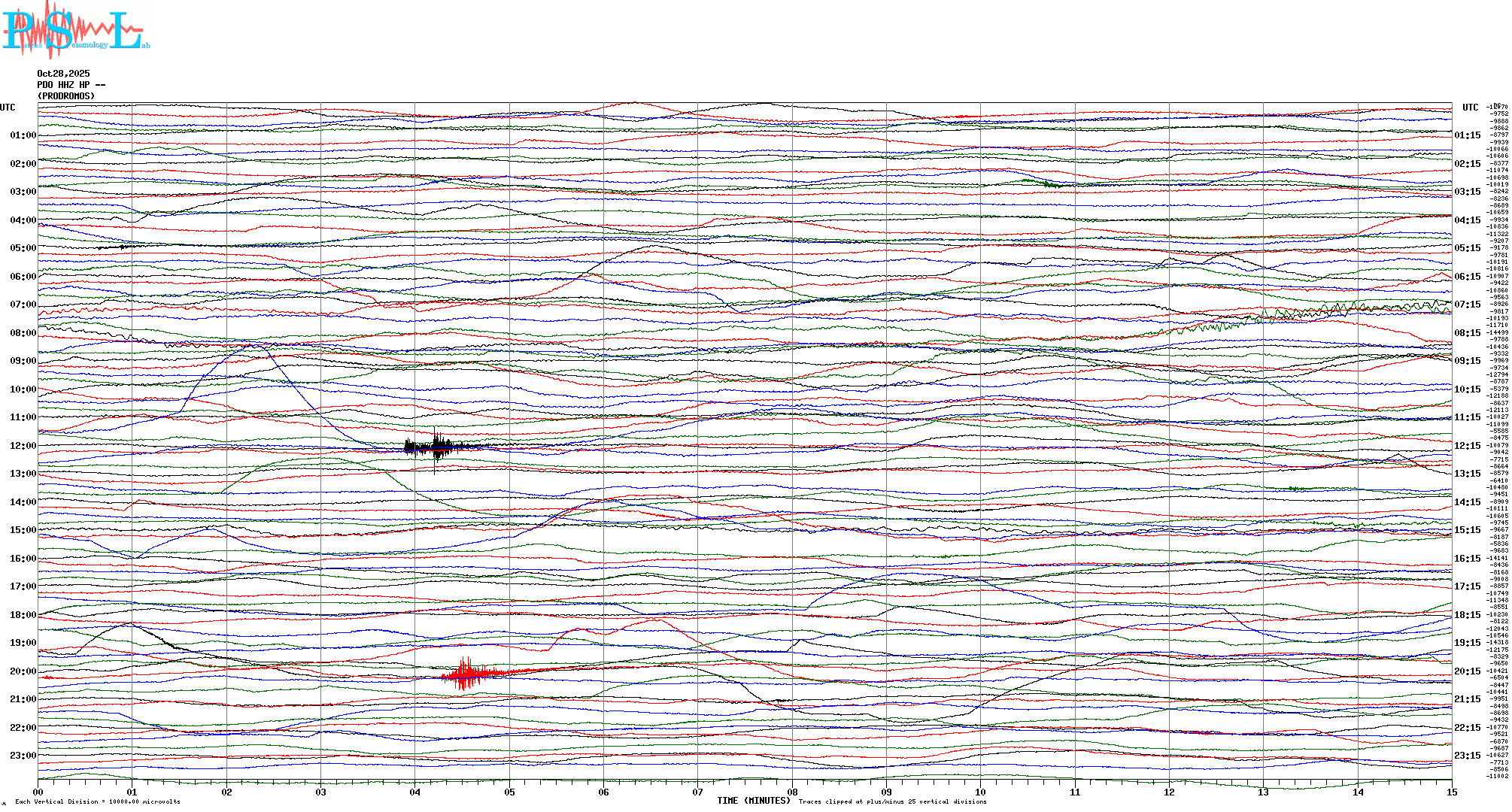Click the PSL Seismology Lab logo
The width and height of the screenshot is (1512, 812).
click(x=75, y=29)
